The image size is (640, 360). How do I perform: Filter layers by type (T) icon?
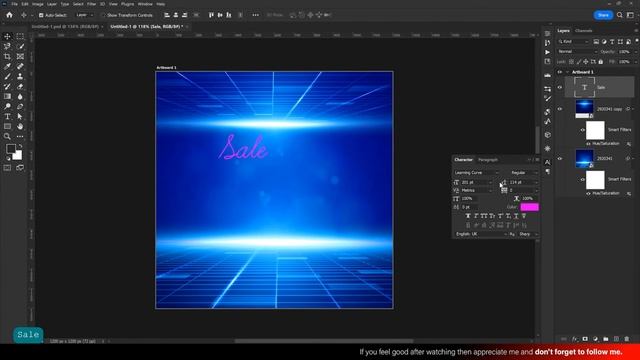pyautogui.click(x=612, y=42)
